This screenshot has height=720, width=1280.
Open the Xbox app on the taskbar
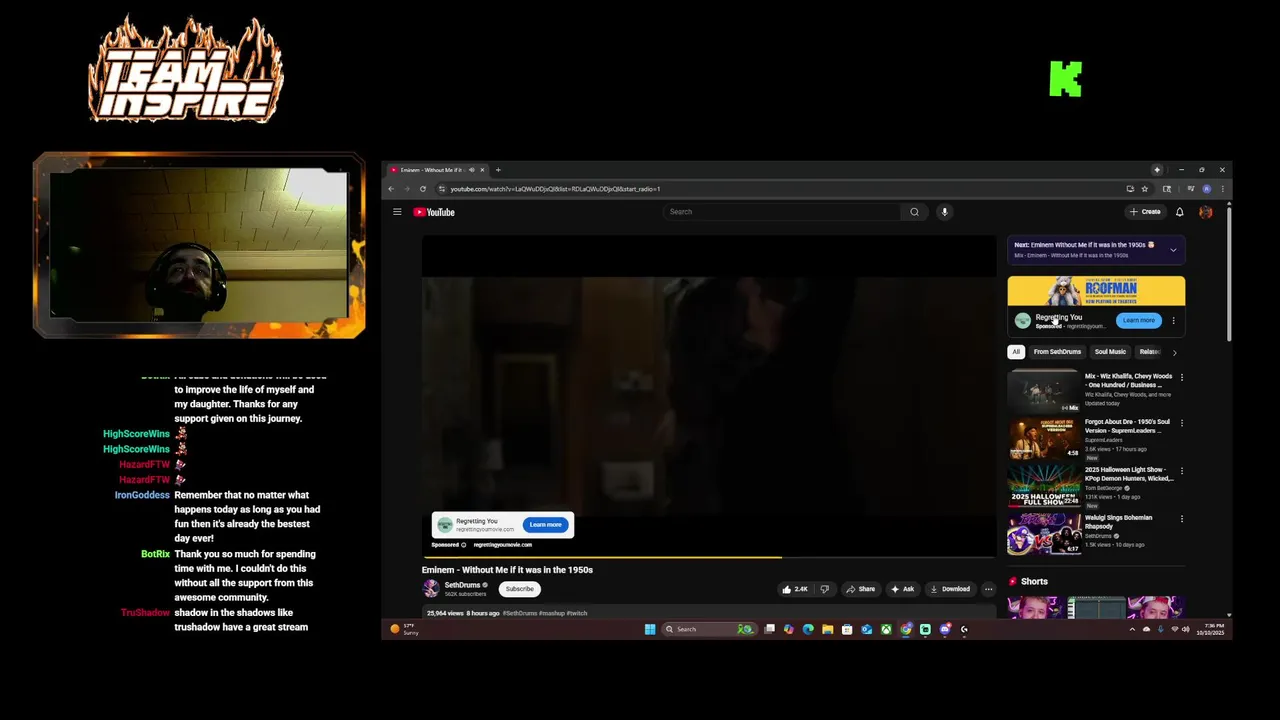(x=886, y=629)
